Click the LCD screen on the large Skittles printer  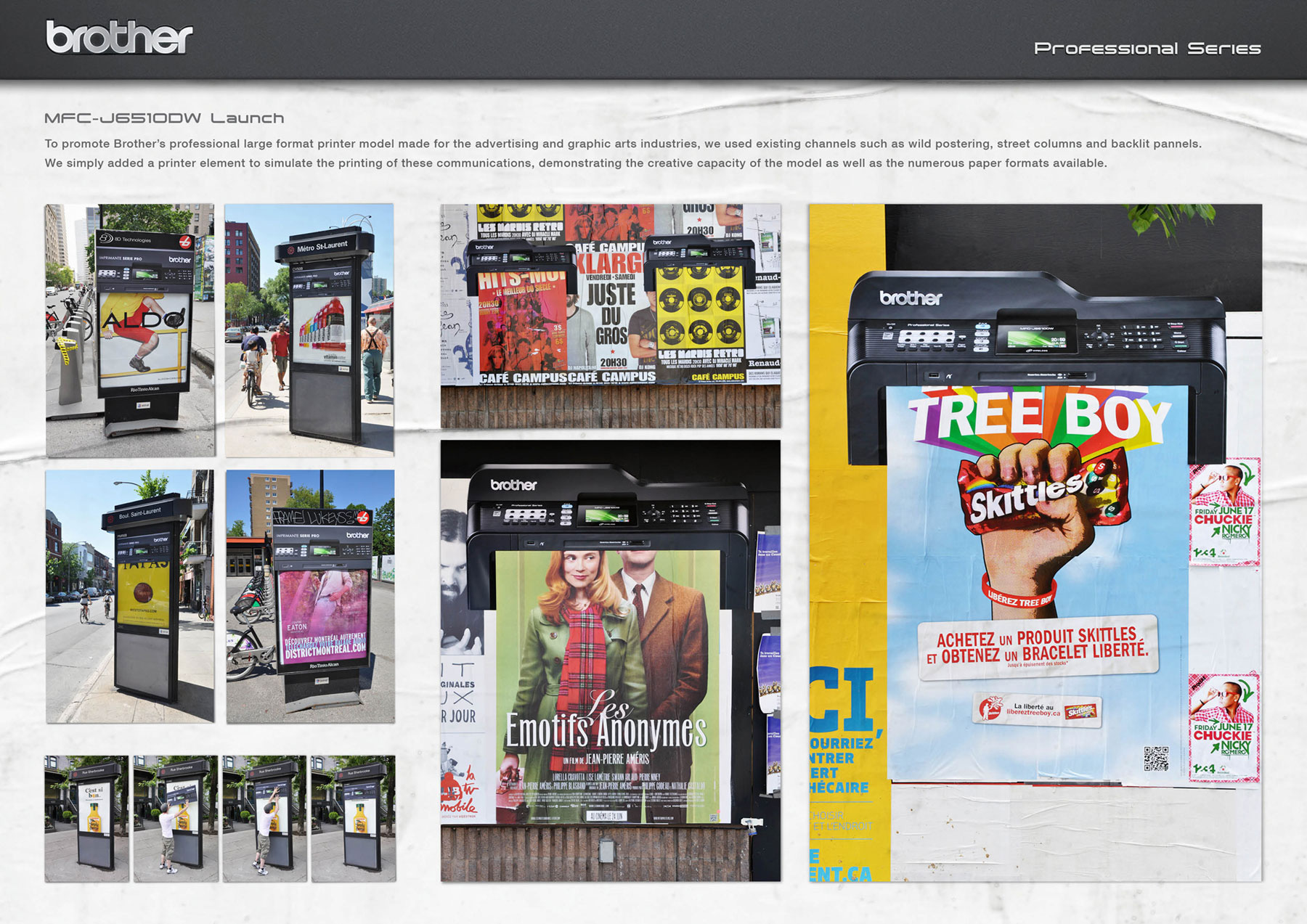tap(1035, 340)
